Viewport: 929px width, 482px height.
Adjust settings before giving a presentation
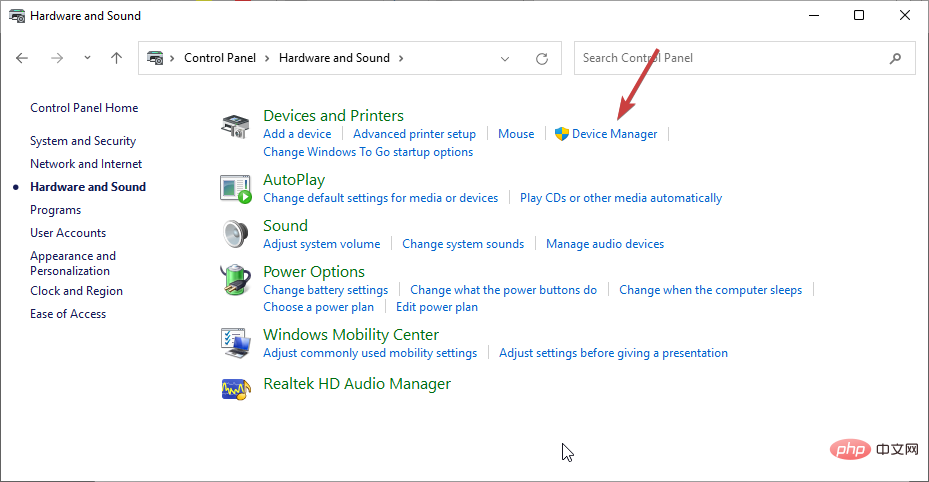pos(613,354)
